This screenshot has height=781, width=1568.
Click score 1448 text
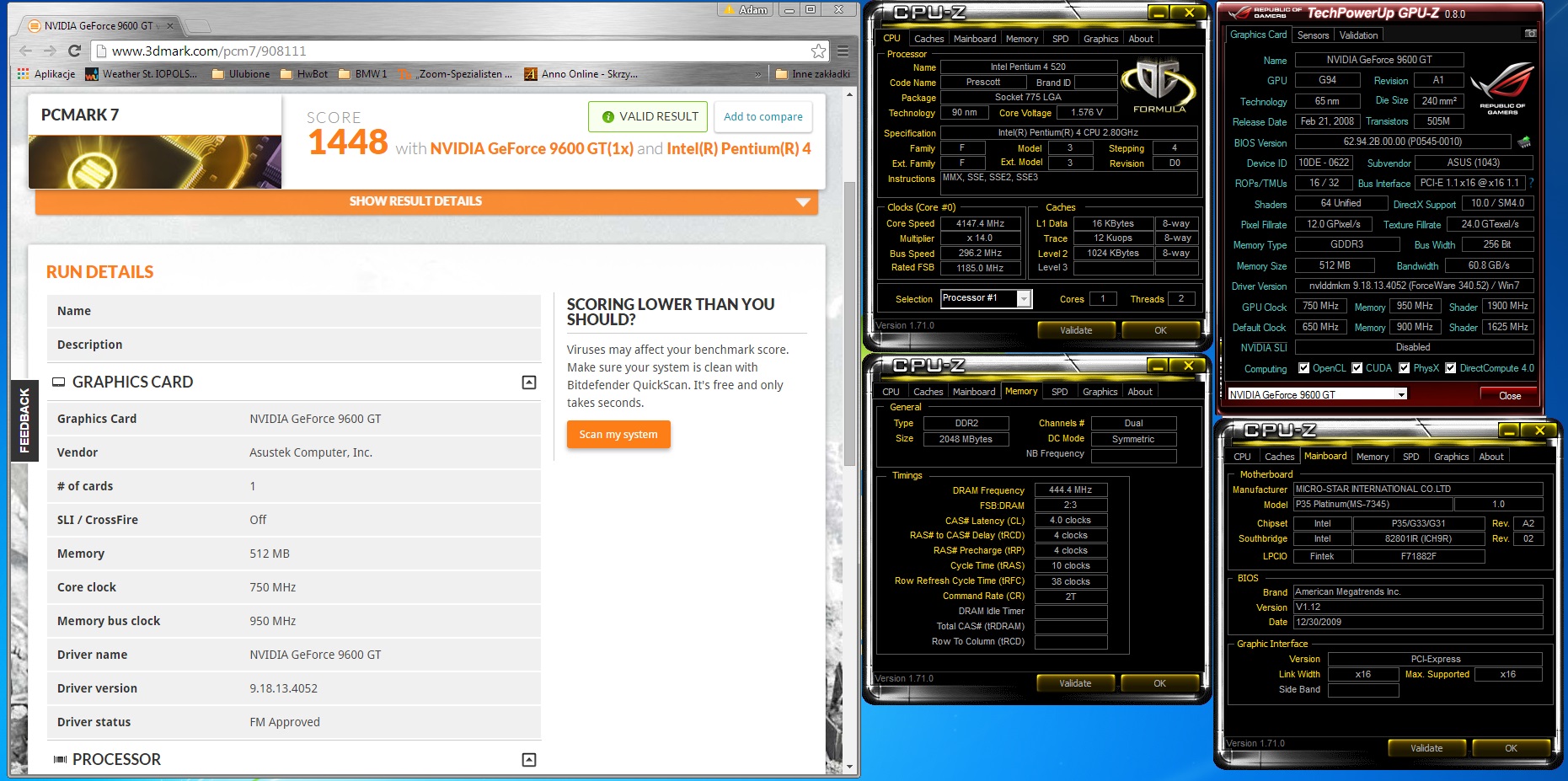click(348, 142)
